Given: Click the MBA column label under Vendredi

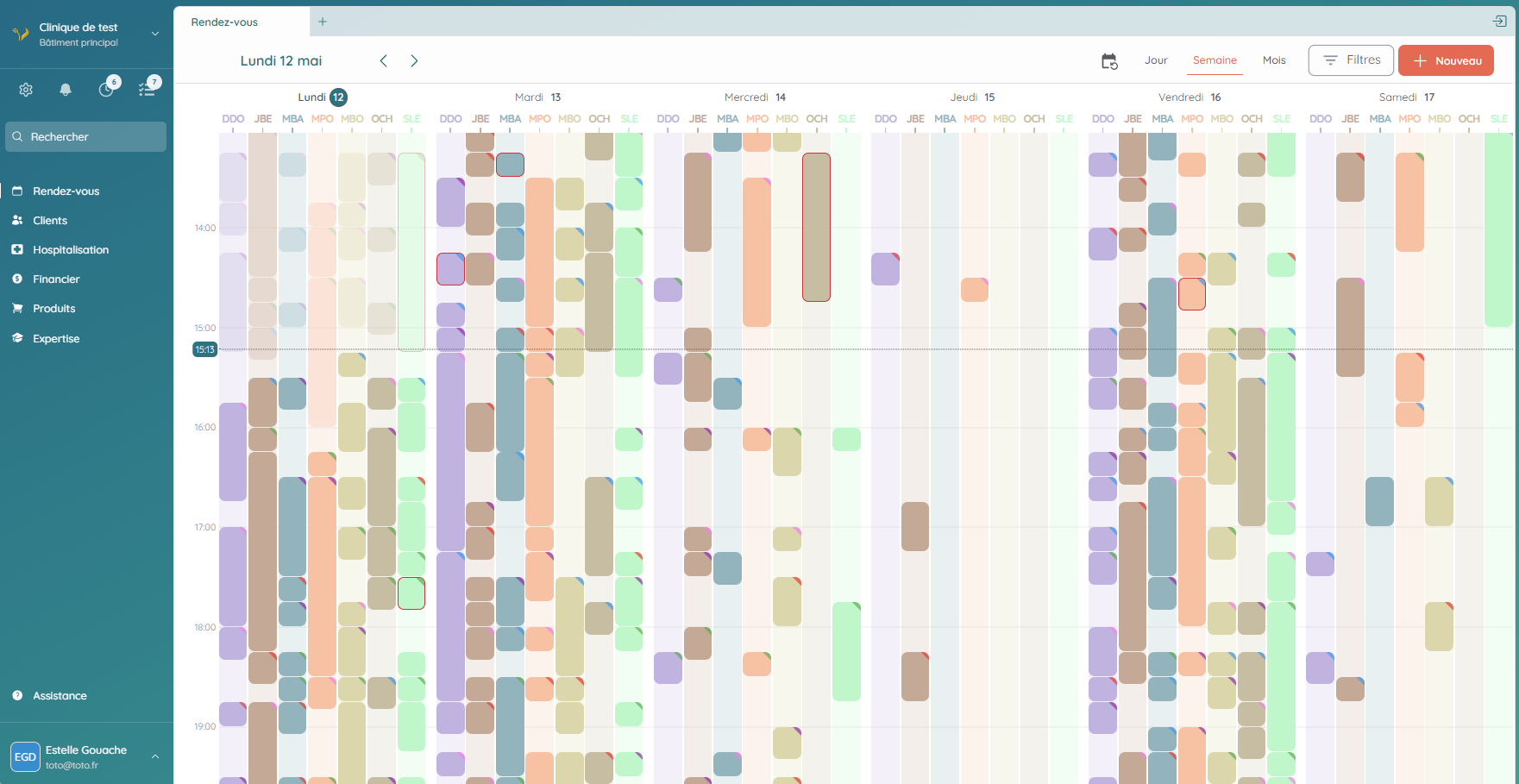Looking at the screenshot, I should click(1163, 119).
